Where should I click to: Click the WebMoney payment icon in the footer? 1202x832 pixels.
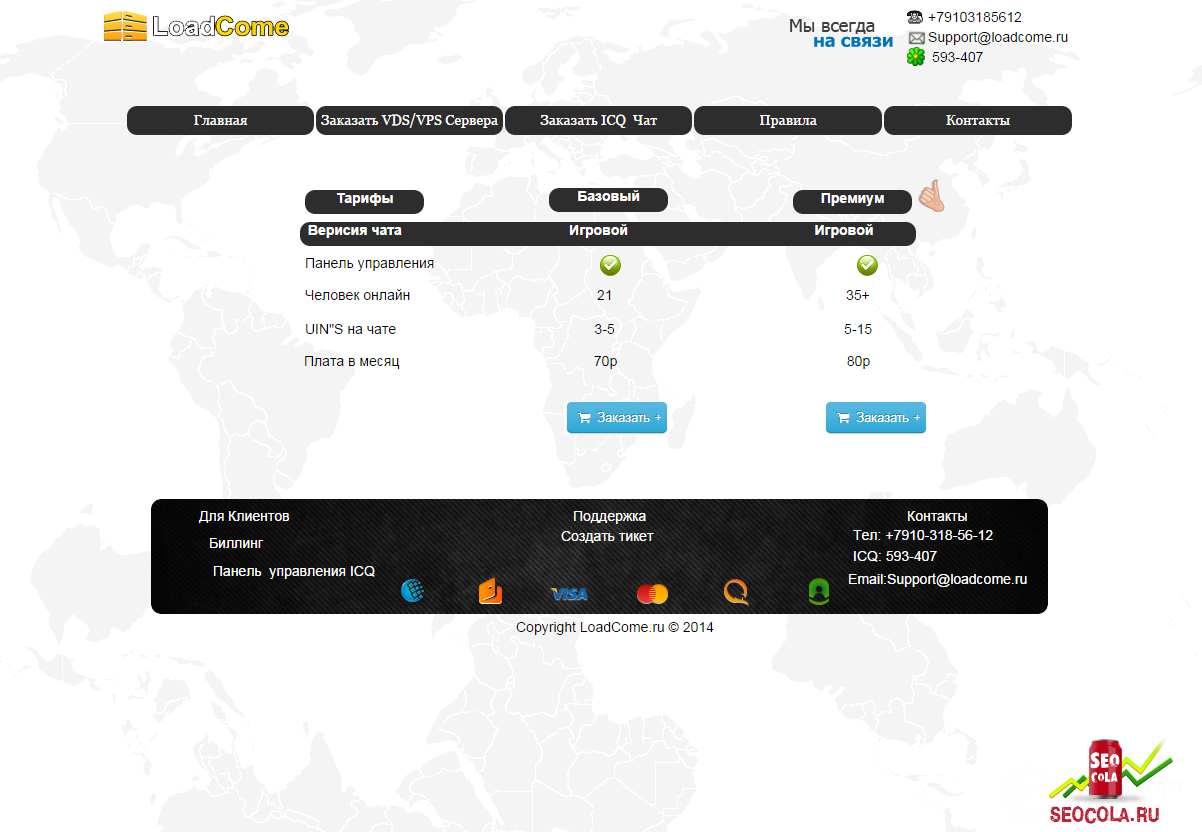tap(412, 592)
